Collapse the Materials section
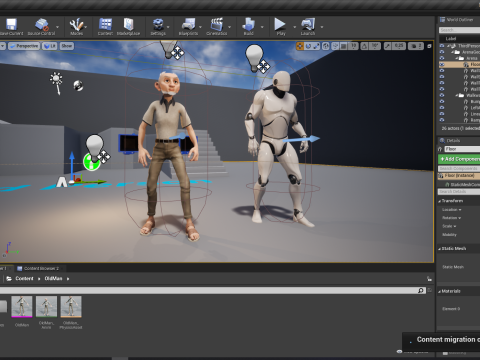The width and height of the screenshot is (480, 360). 440,291
